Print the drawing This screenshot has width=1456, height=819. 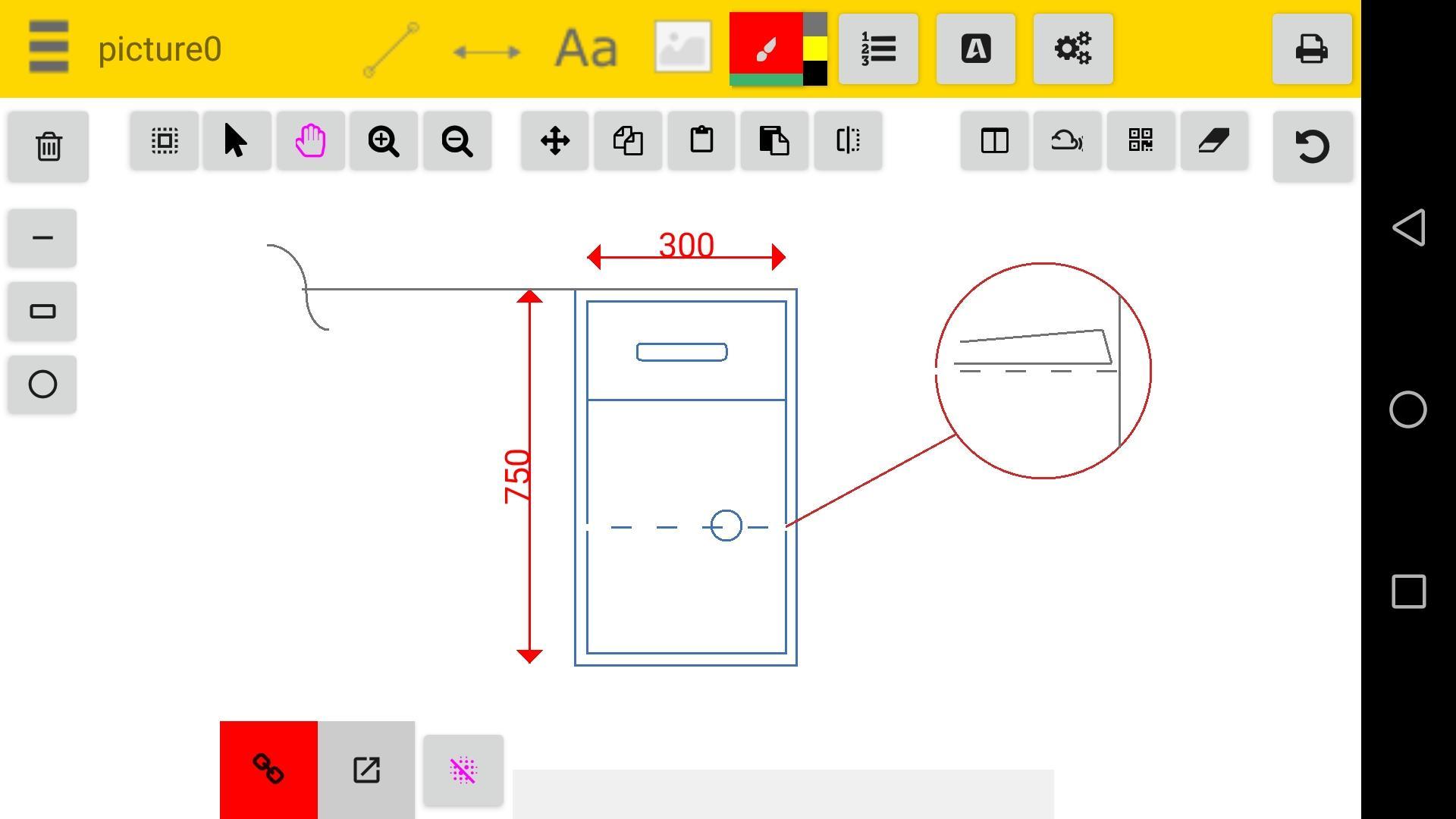point(1311,49)
